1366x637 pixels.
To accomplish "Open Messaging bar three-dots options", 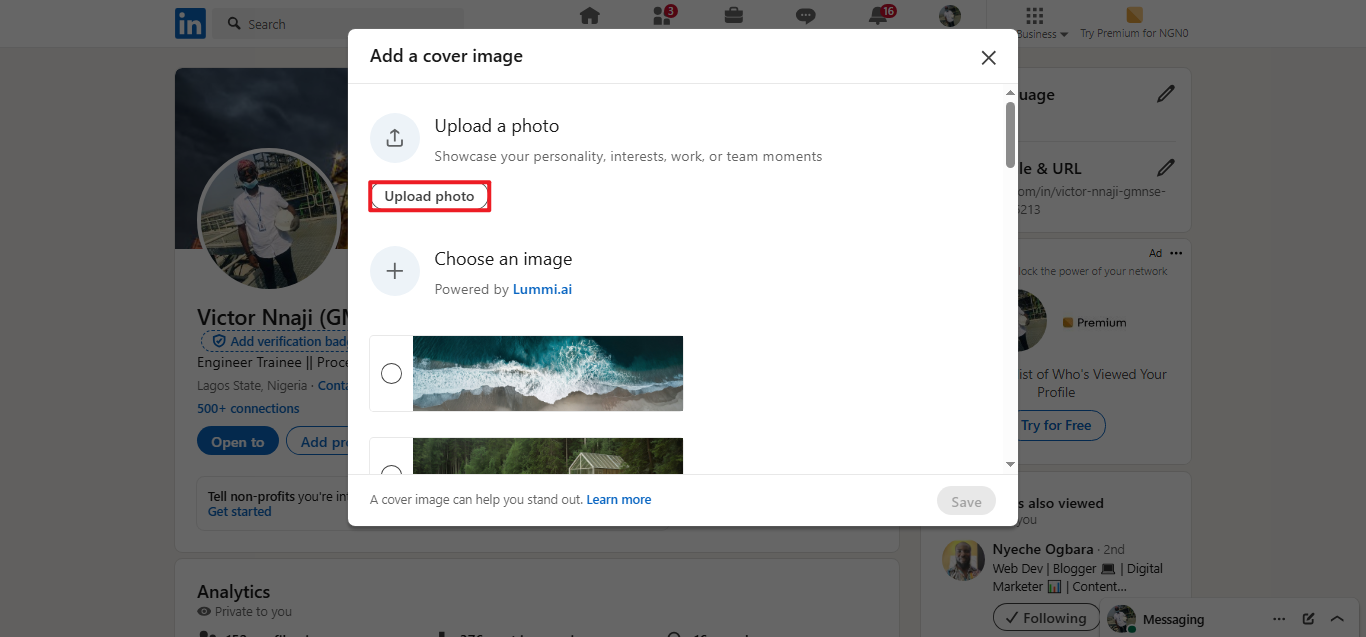I will pyautogui.click(x=1278, y=619).
